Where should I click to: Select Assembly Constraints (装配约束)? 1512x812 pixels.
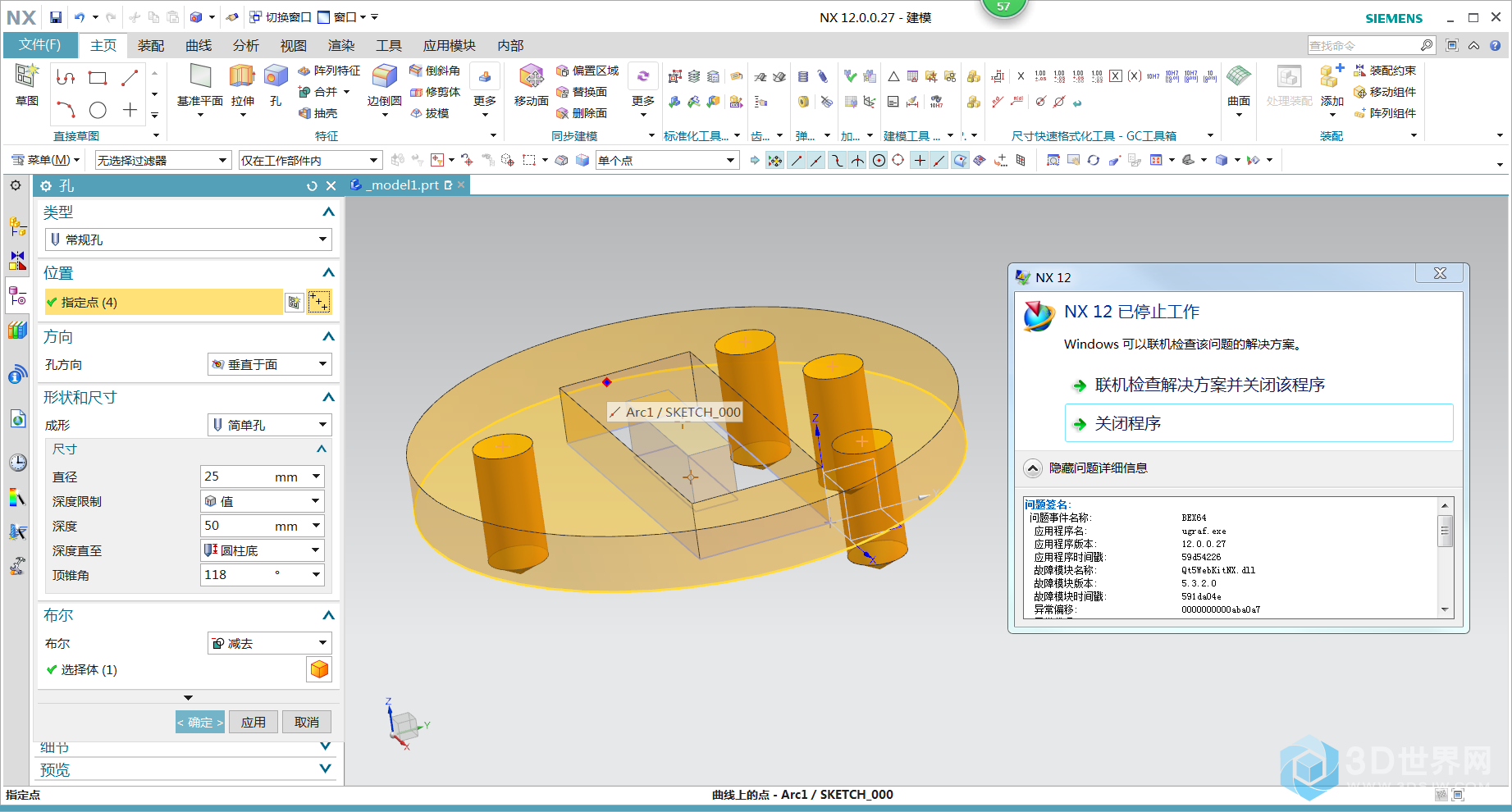[1385, 71]
